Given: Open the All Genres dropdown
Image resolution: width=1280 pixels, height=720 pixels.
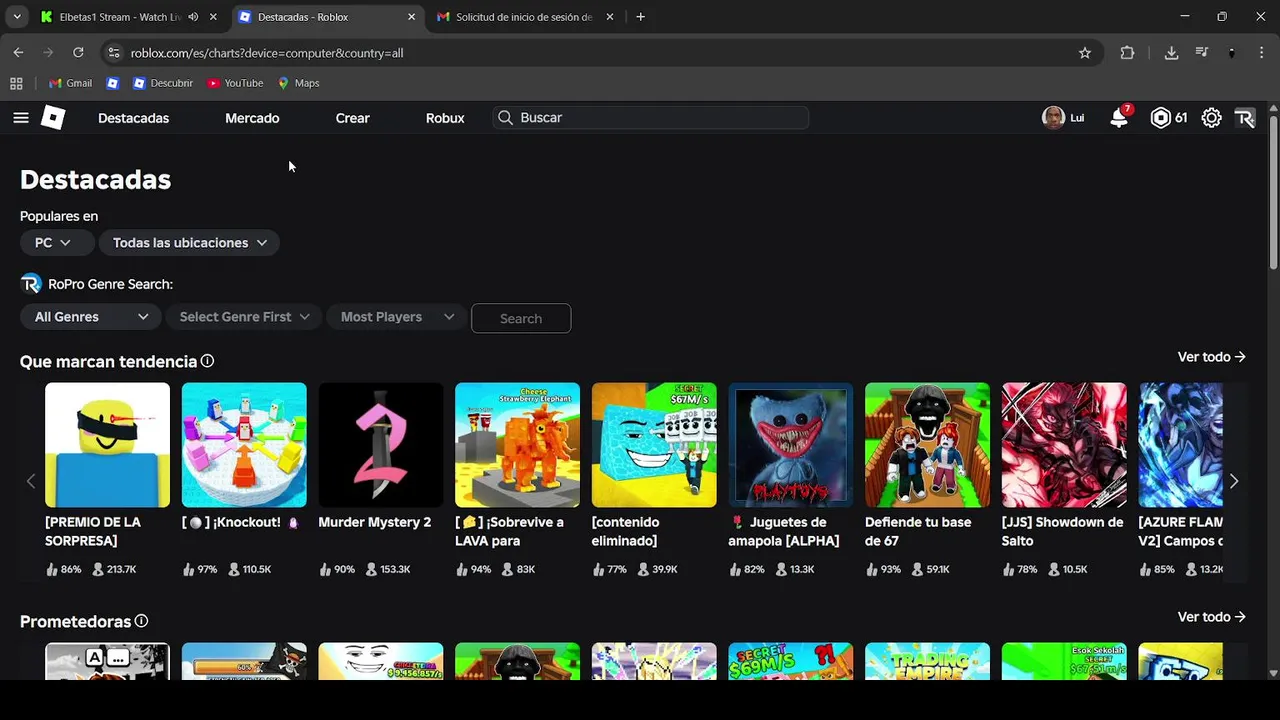Looking at the screenshot, I should [91, 317].
